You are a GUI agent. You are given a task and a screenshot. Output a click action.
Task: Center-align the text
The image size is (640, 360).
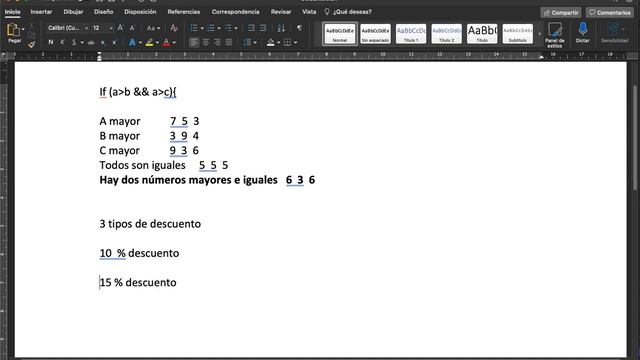pos(206,42)
